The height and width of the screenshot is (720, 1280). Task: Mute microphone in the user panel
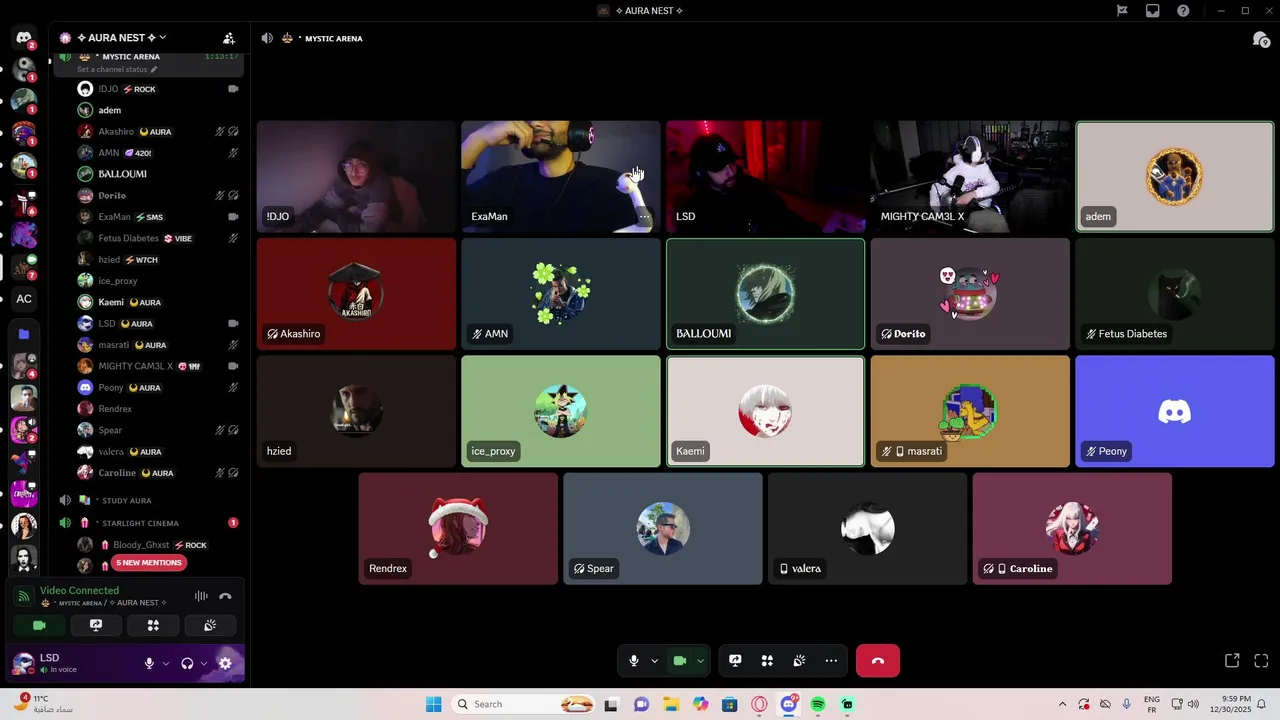(149, 663)
